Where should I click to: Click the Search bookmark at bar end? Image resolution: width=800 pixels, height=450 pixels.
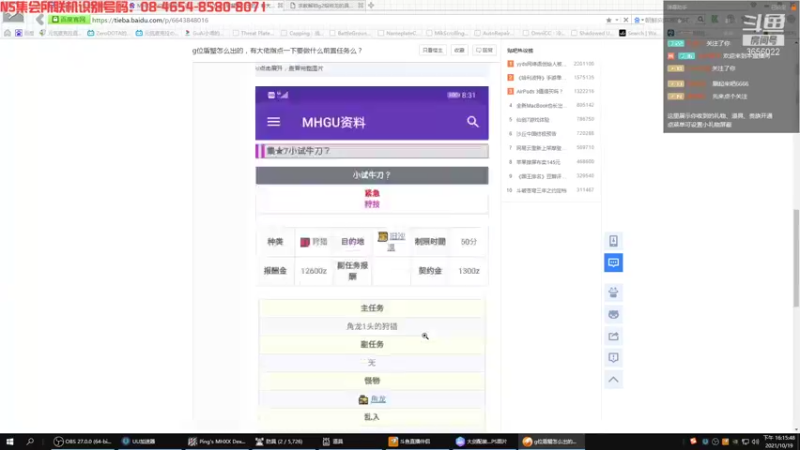(x=639, y=33)
